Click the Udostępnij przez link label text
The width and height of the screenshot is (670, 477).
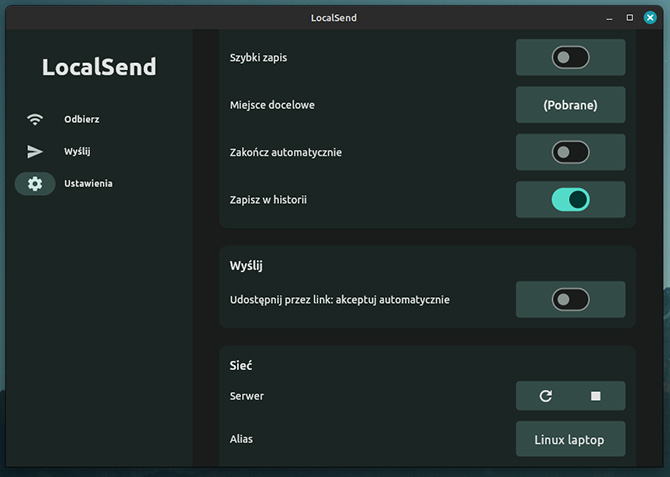[x=339, y=300]
